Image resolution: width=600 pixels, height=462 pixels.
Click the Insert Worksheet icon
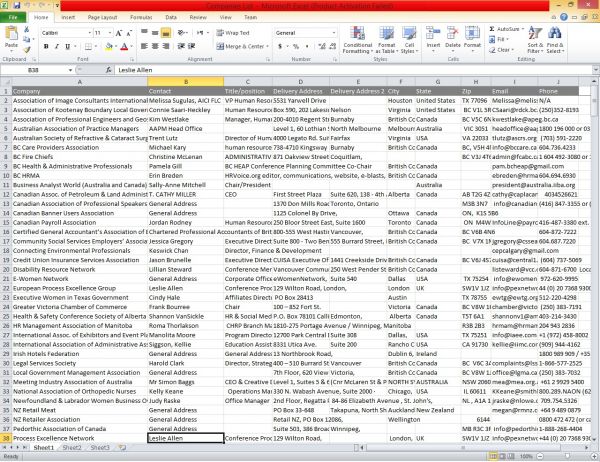(122, 447)
